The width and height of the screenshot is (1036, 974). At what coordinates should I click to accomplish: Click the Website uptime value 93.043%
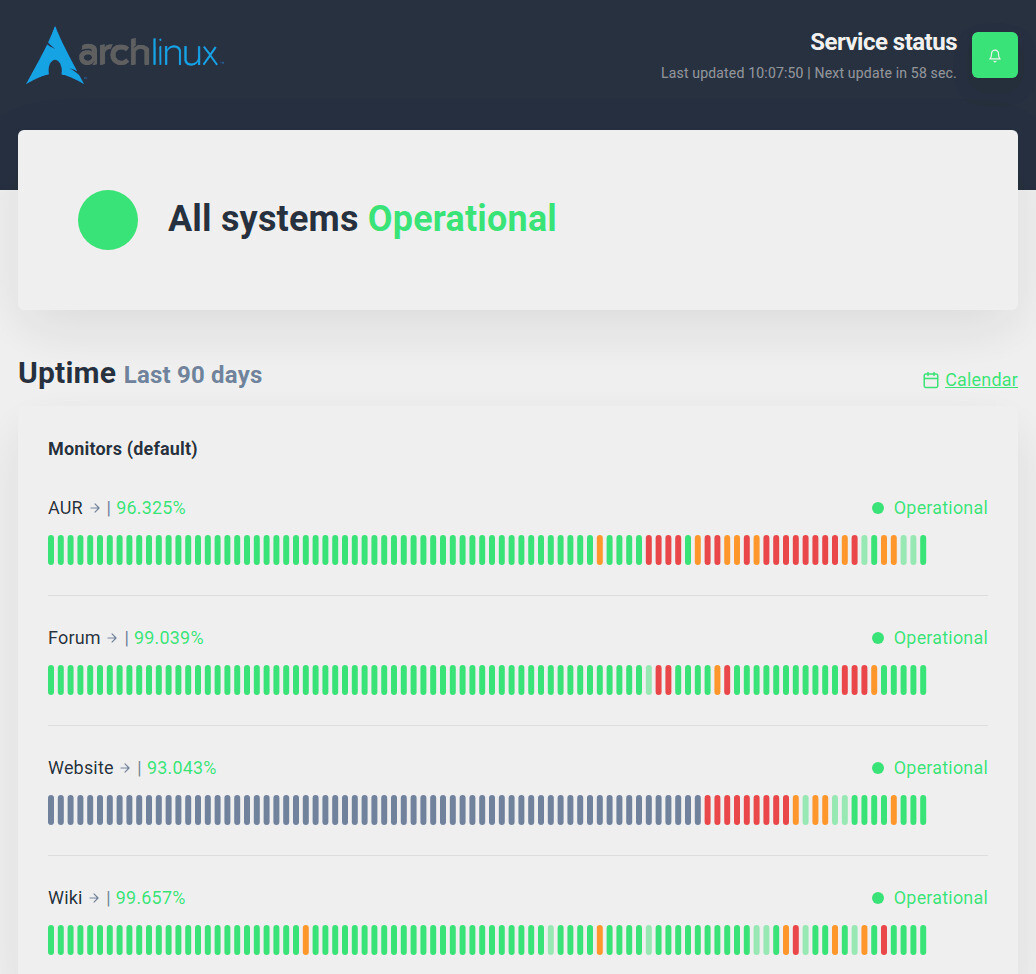coord(182,768)
